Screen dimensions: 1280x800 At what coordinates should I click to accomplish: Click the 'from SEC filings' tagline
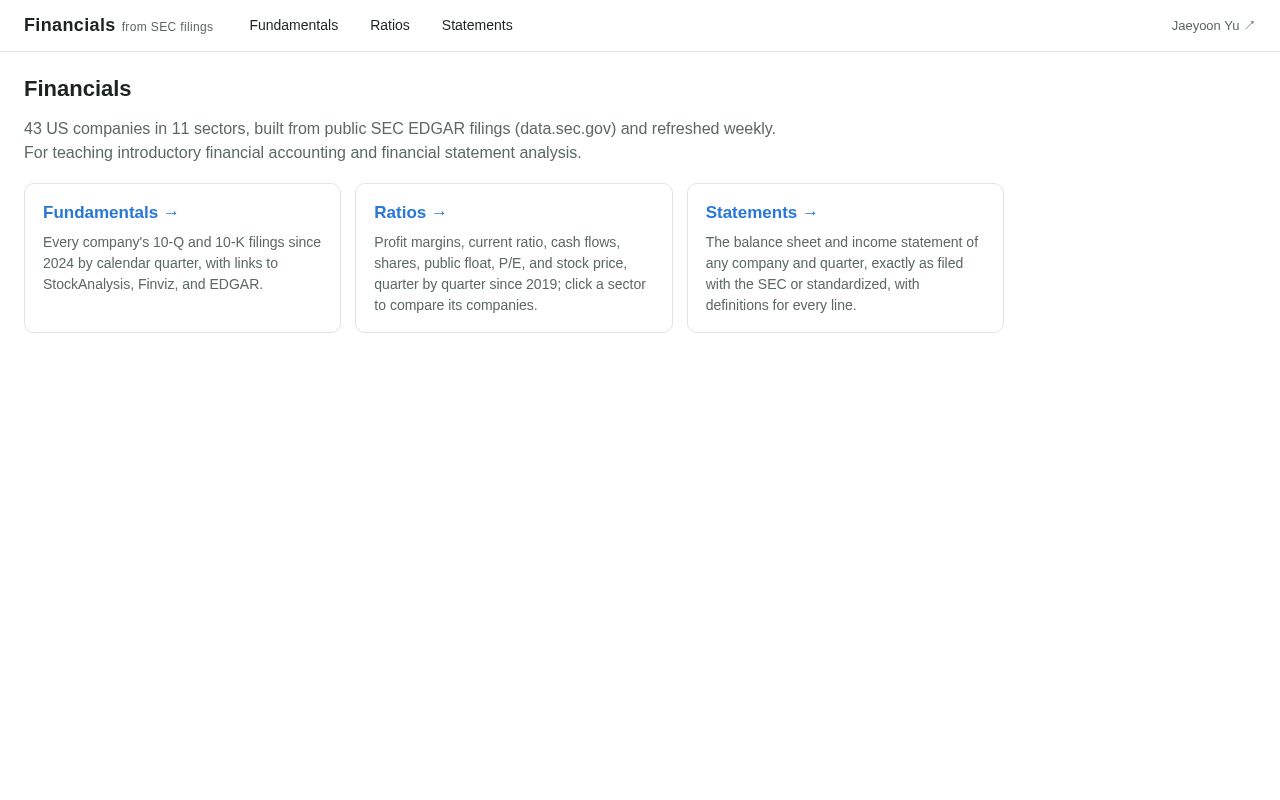(167, 27)
